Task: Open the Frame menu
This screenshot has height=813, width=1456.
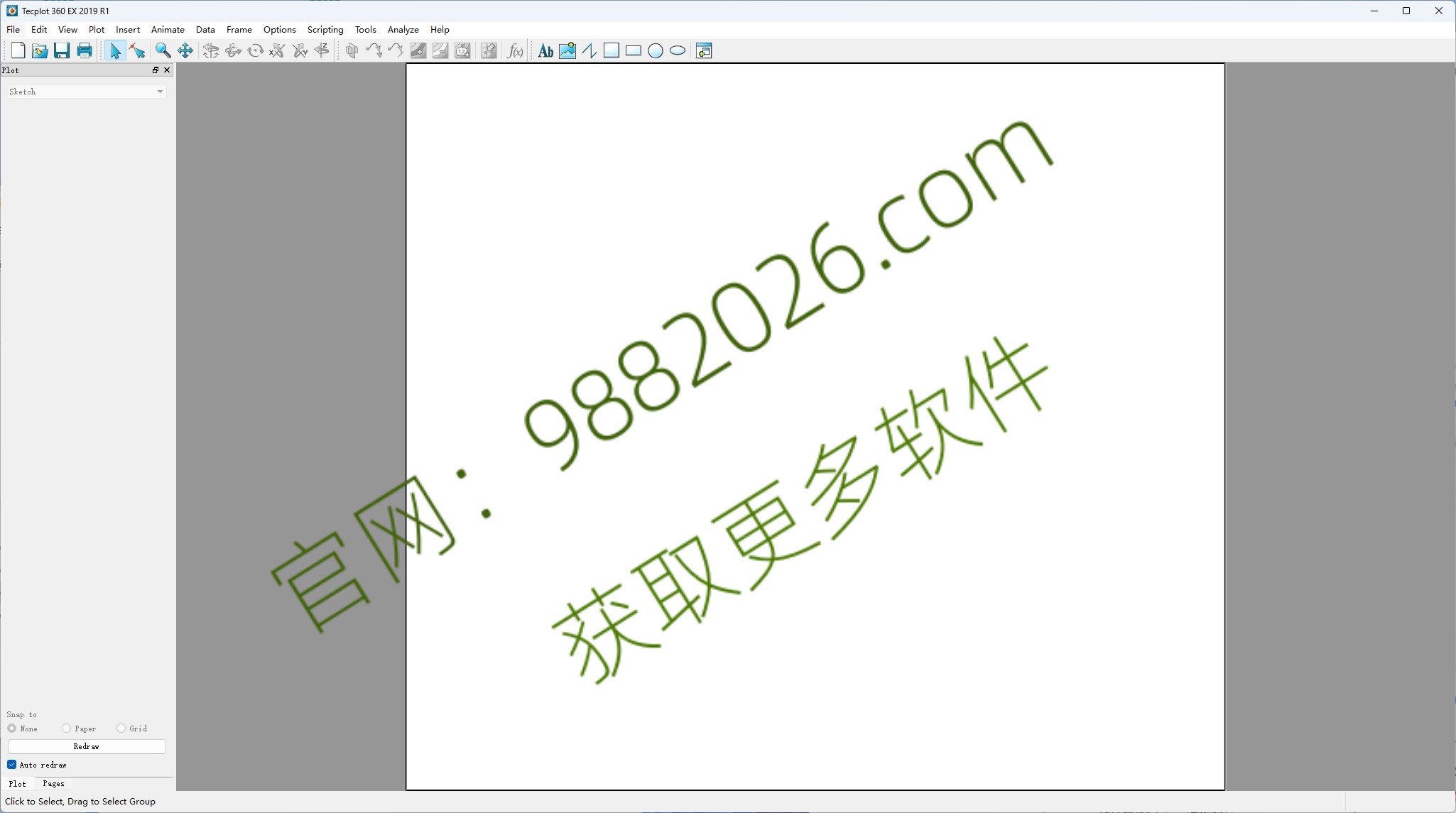Action: 239,29
